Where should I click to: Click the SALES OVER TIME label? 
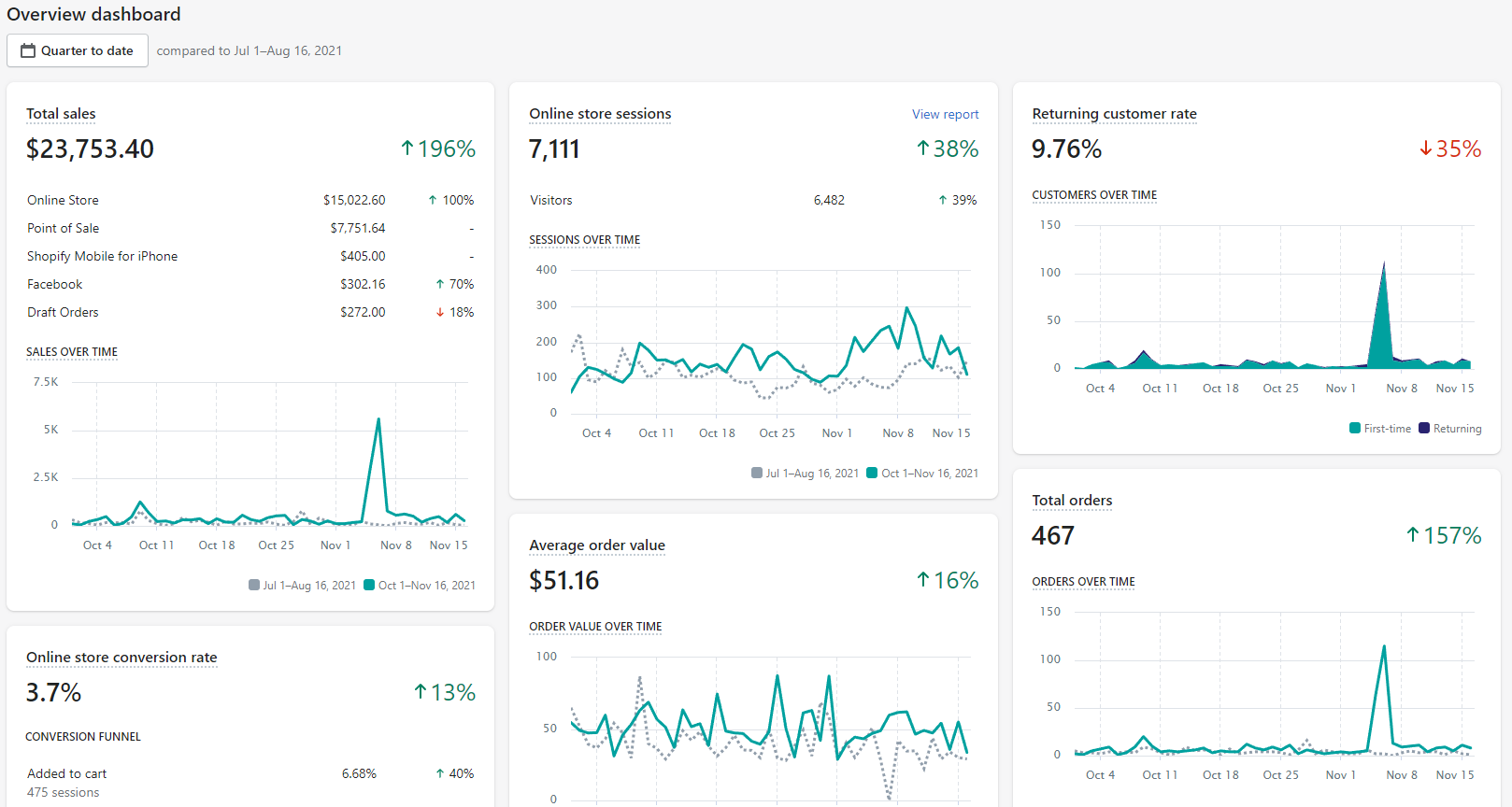(72, 352)
